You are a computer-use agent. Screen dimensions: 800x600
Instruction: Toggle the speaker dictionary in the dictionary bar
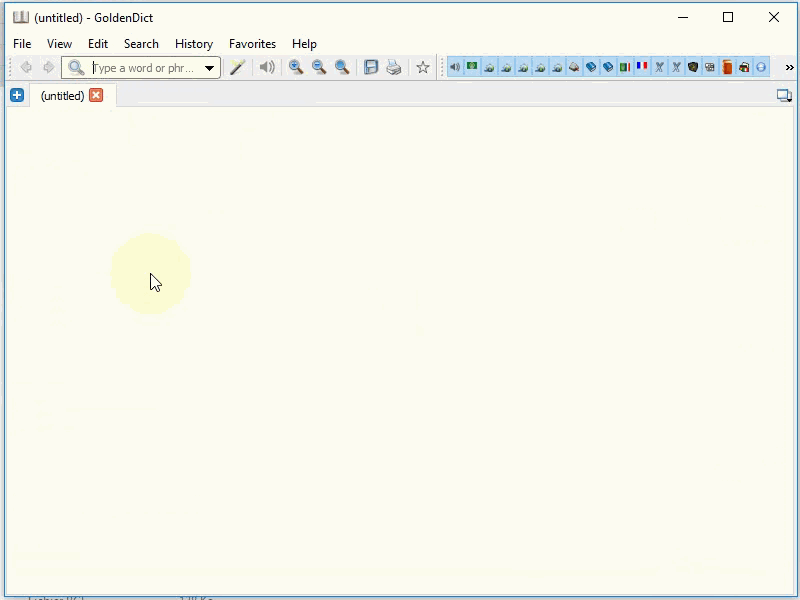455,67
